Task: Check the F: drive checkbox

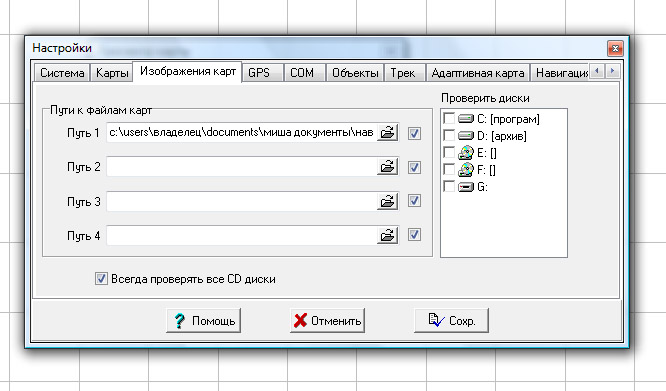Action: (x=449, y=169)
